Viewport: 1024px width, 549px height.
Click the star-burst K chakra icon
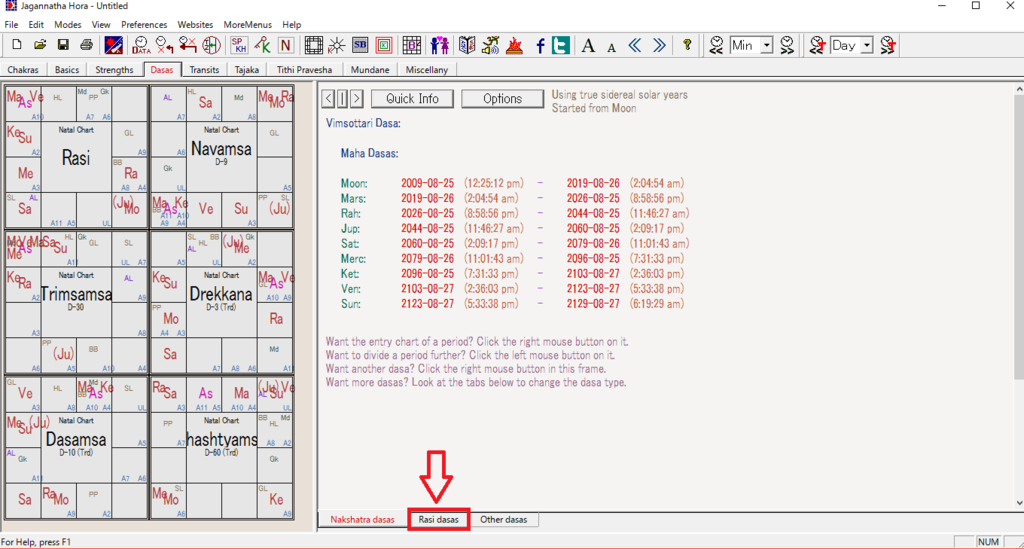pyautogui.click(x=337, y=45)
